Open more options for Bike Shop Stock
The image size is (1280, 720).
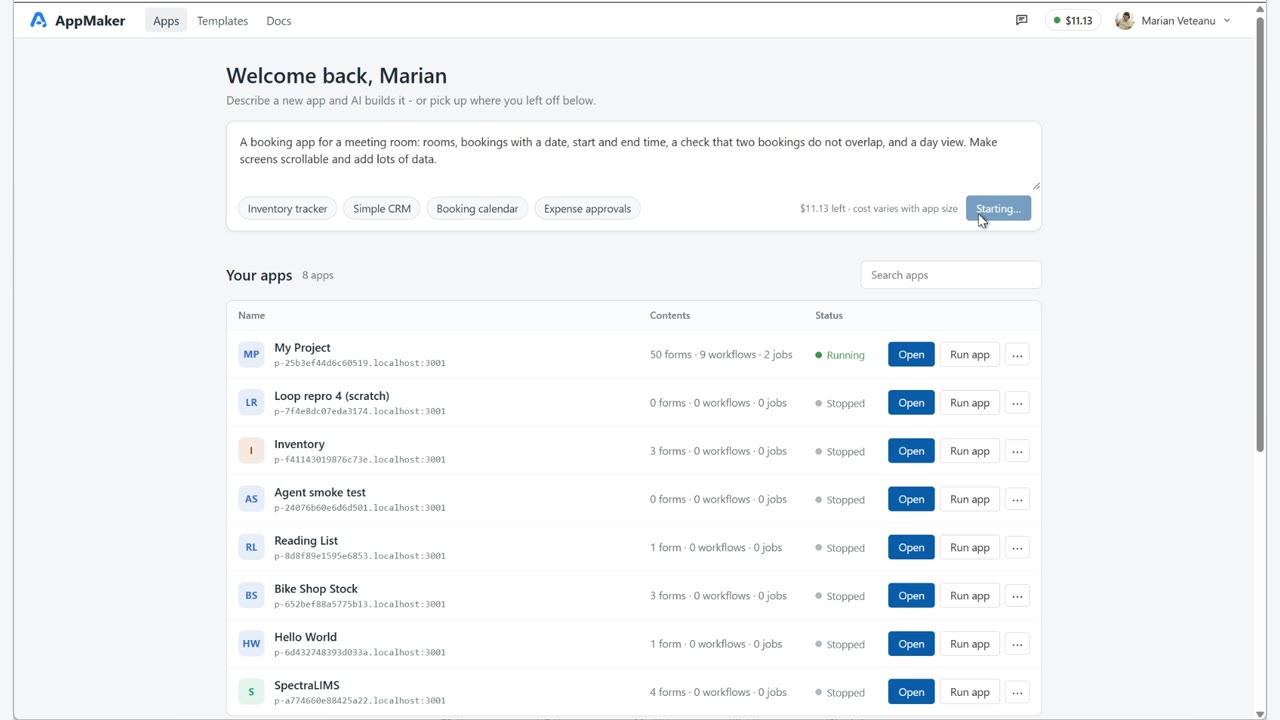tap(1017, 596)
